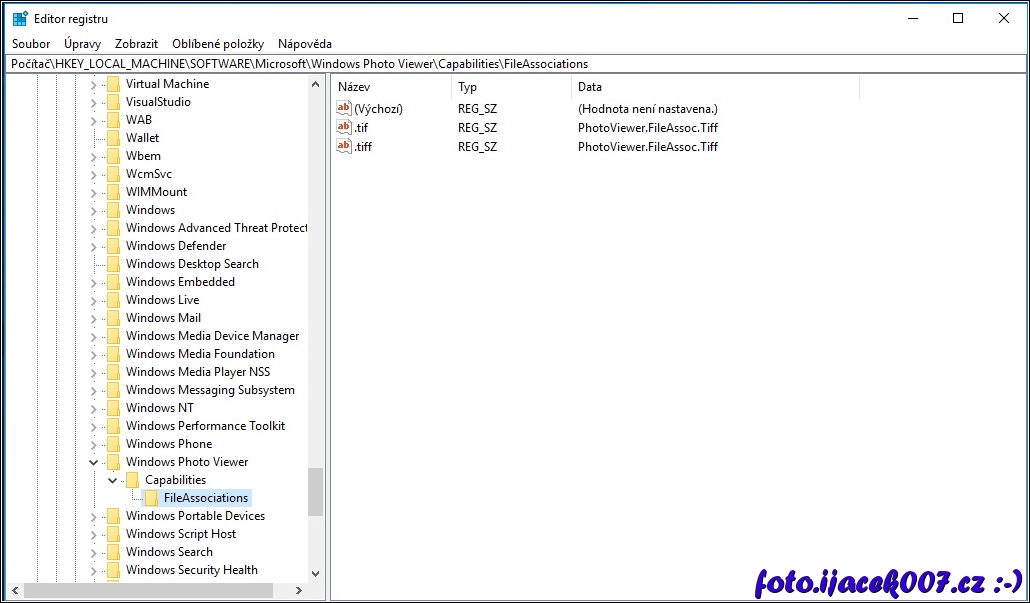This screenshot has width=1030, height=603.
Task: Open the Soubor menu
Action: tap(31, 44)
